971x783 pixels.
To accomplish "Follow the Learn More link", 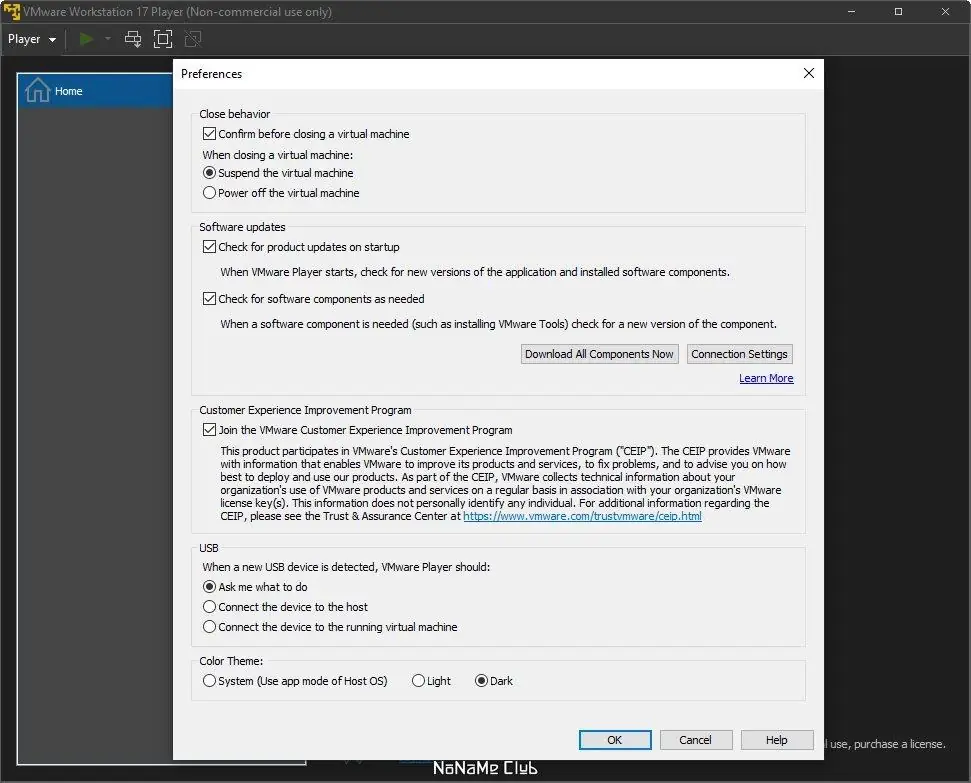I will [x=766, y=378].
